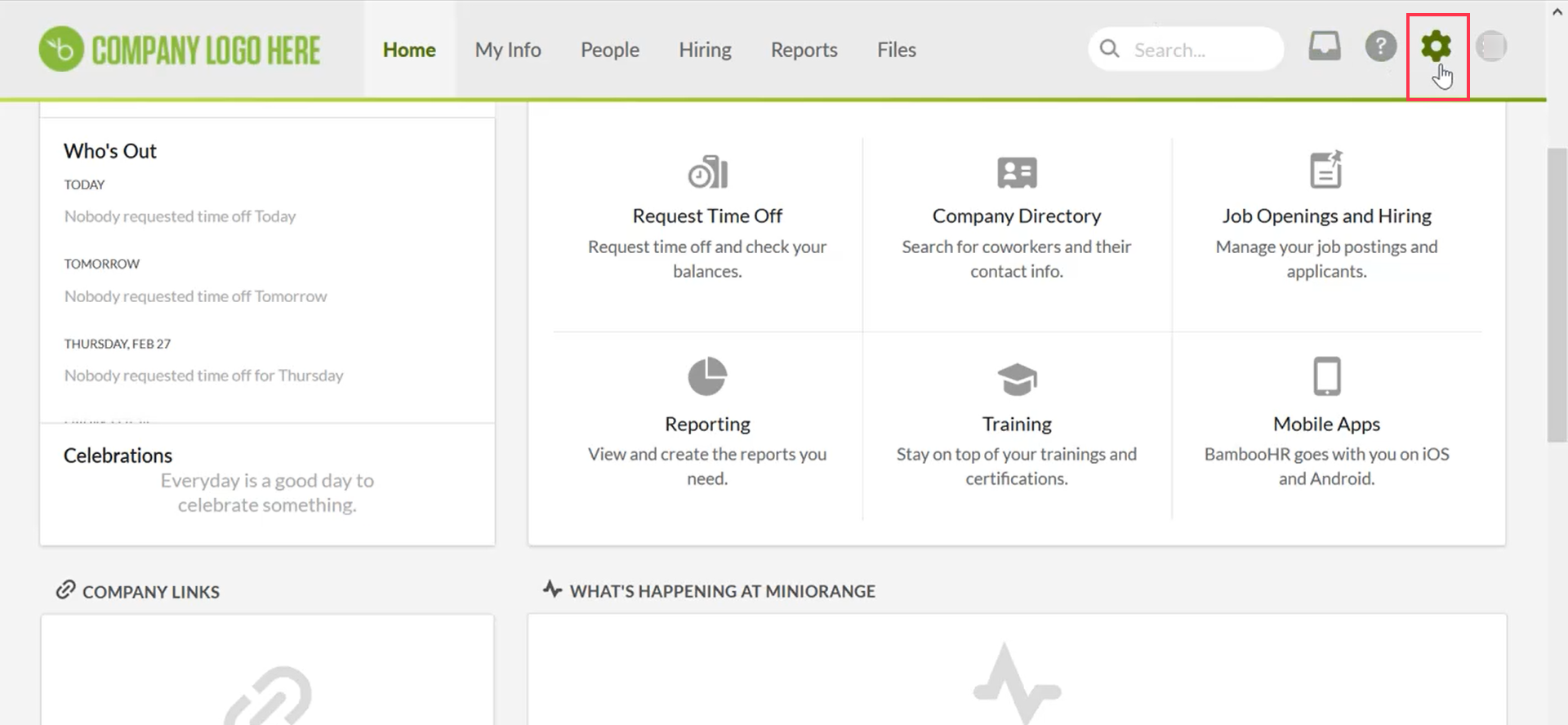Open the Help question mark icon

[1381, 47]
